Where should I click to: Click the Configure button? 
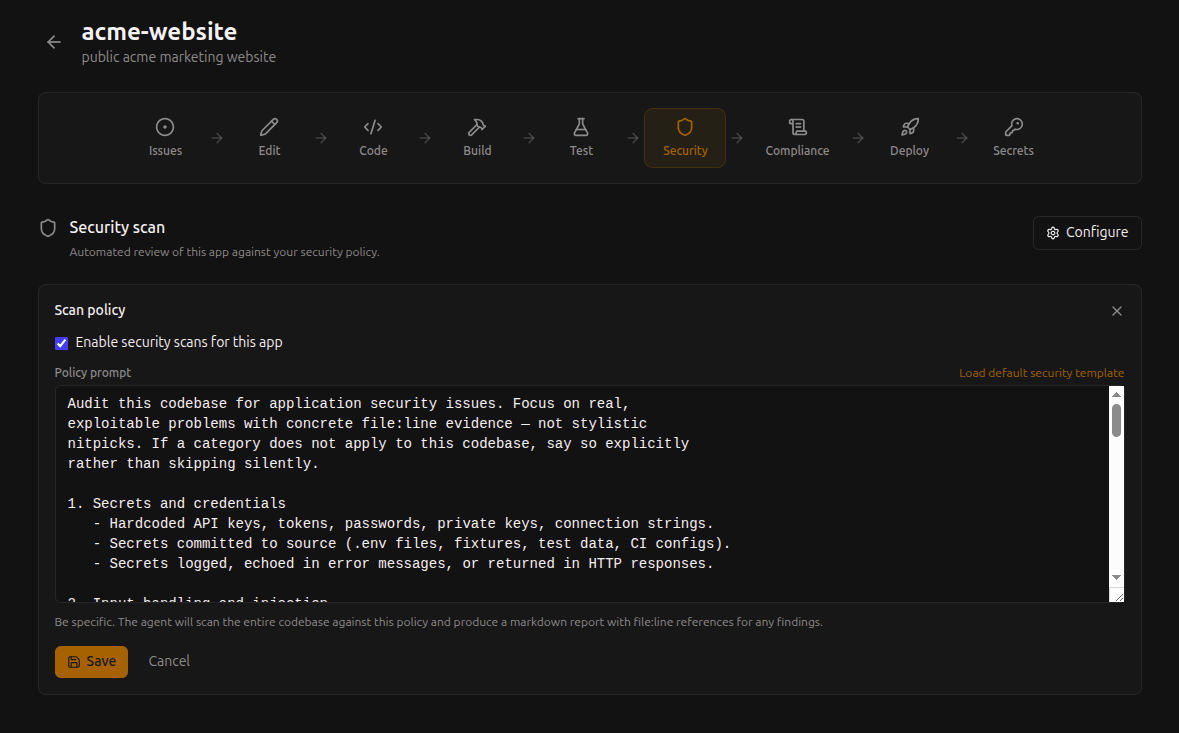(1087, 232)
